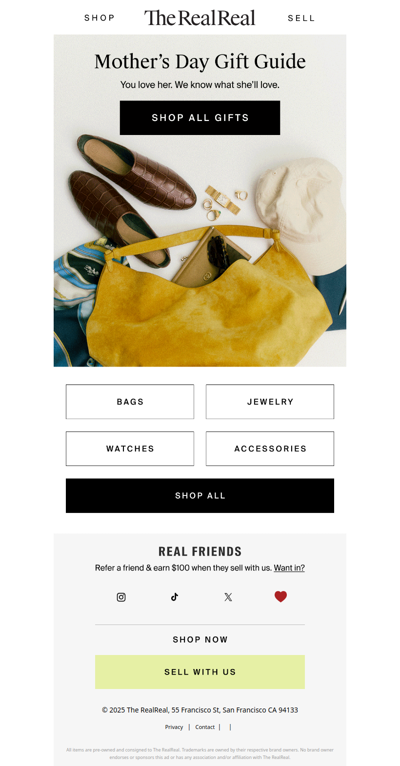Viewport: 400px width, 766px height.
Task: Select the BAGS category button
Action: pos(130,402)
